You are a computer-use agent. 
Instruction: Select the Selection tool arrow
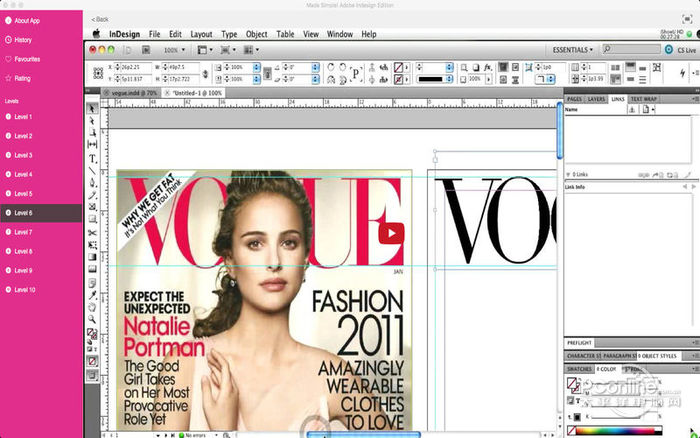[x=92, y=108]
